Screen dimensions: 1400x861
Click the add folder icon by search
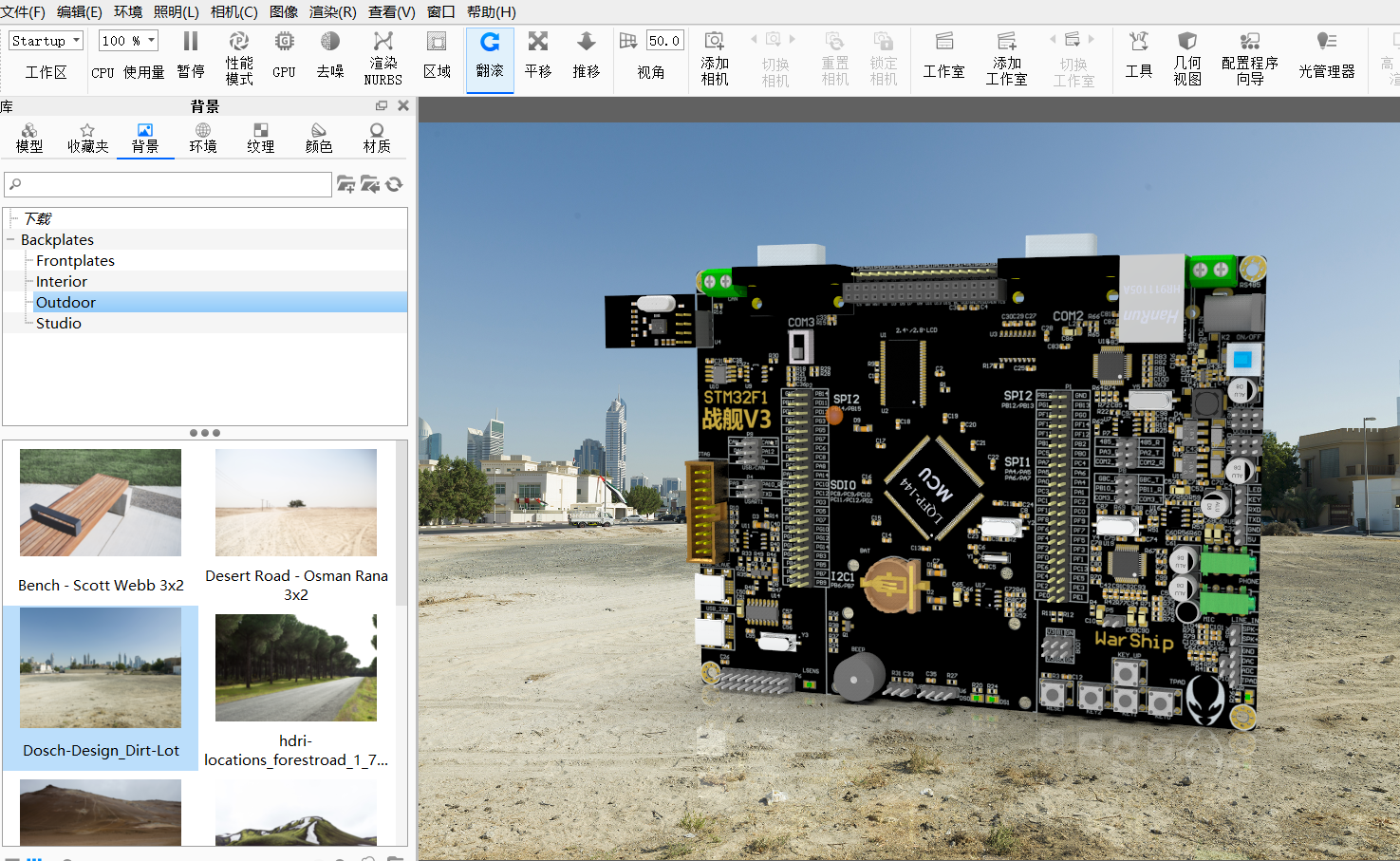[x=345, y=184]
